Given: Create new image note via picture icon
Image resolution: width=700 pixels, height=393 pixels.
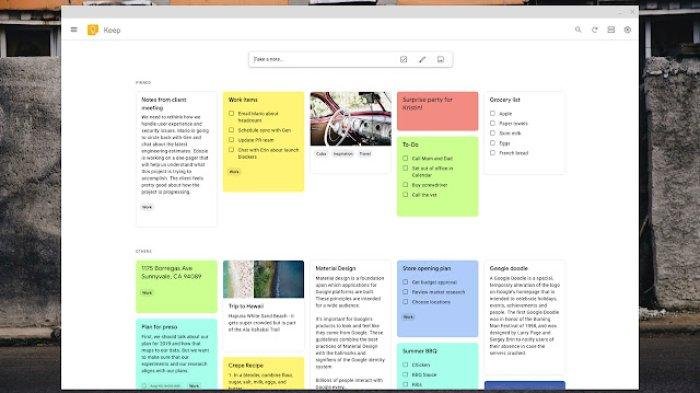Looking at the screenshot, I should click(x=441, y=59).
